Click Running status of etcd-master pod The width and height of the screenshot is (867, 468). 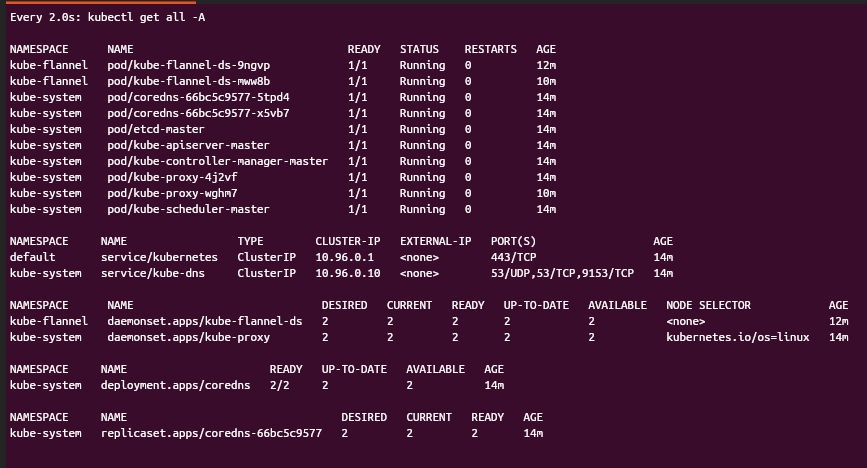pyautogui.click(x=422, y=129)
